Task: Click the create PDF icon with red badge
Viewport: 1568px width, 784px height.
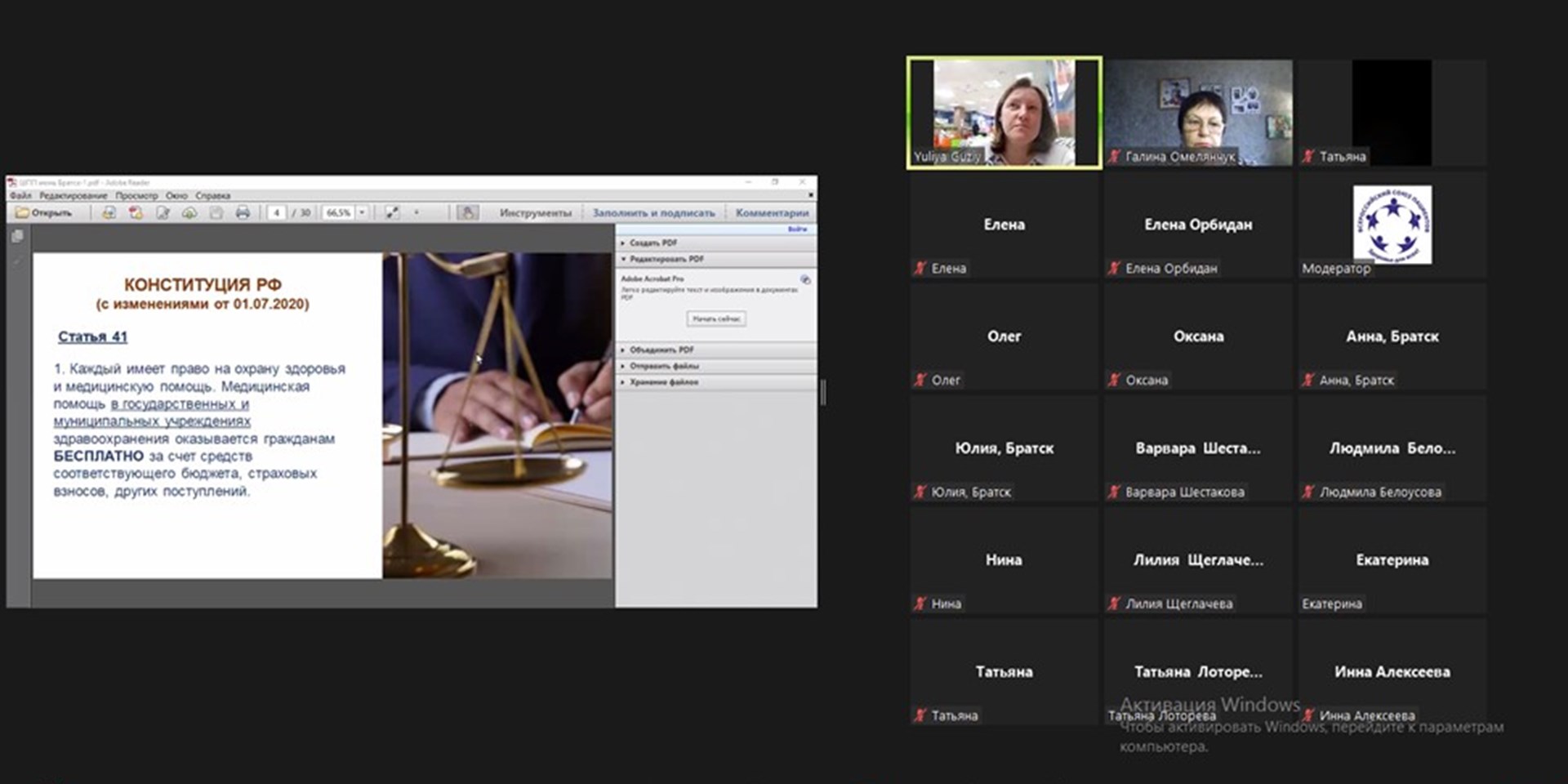Action: pos(136,213)
